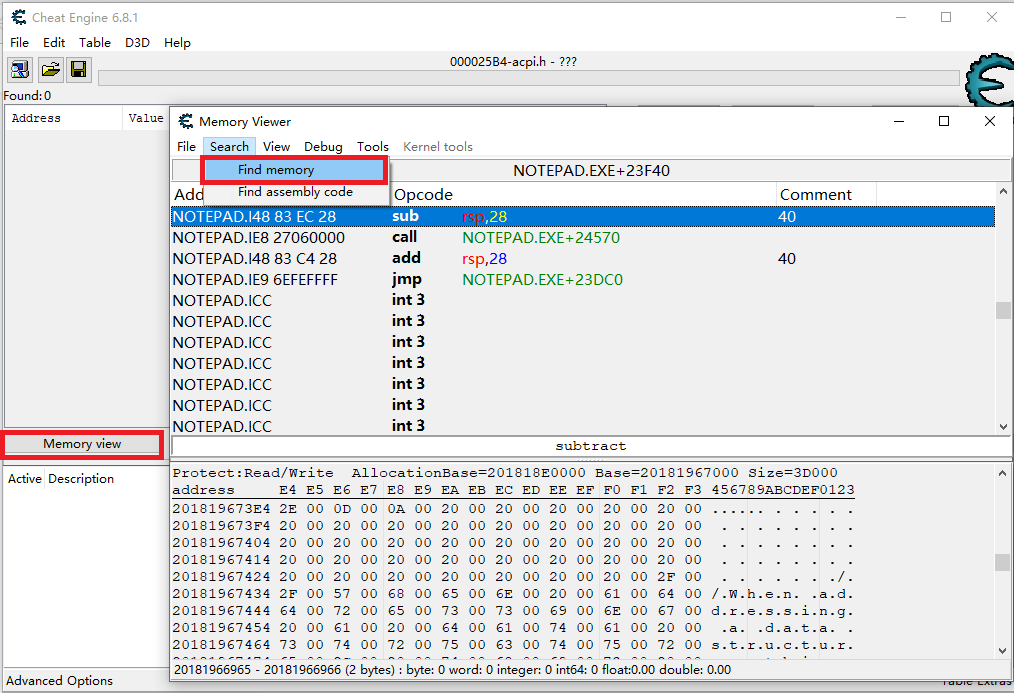
Task: Select the sub rsp,28 disassembly row
Action: (583, 217)
